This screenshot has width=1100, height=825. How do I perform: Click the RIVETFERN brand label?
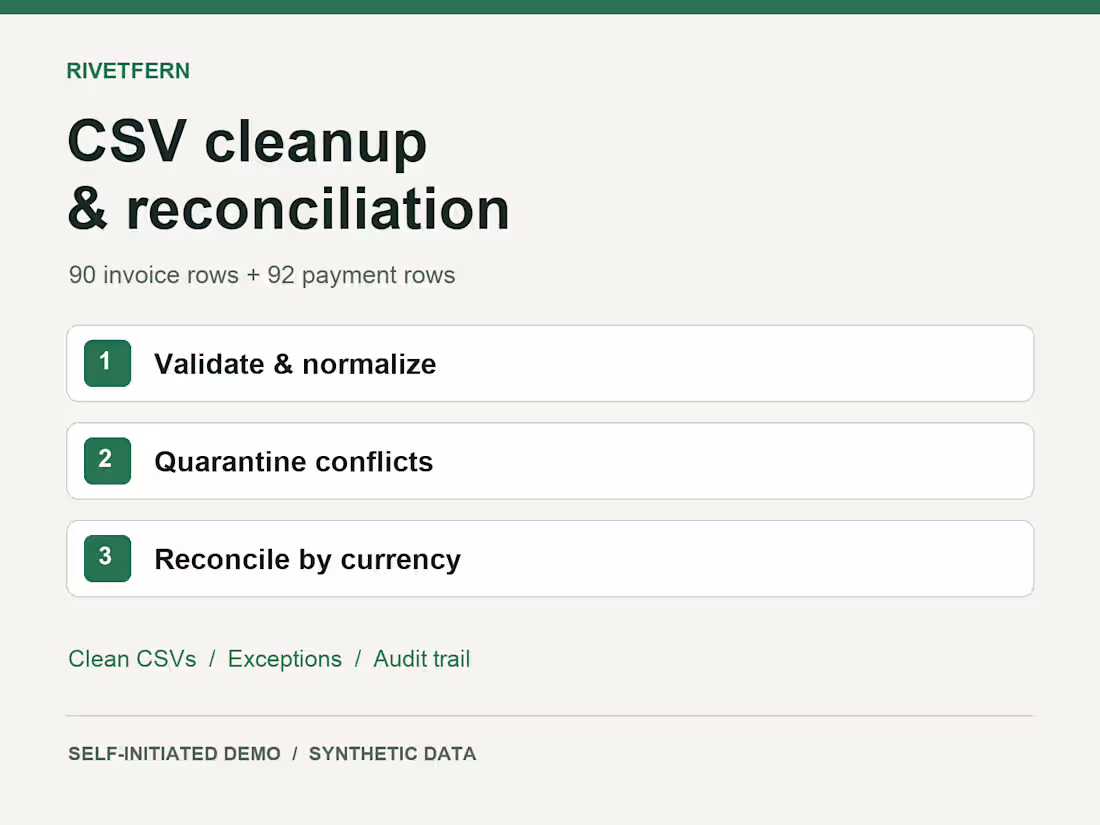(x=128, y=71)
